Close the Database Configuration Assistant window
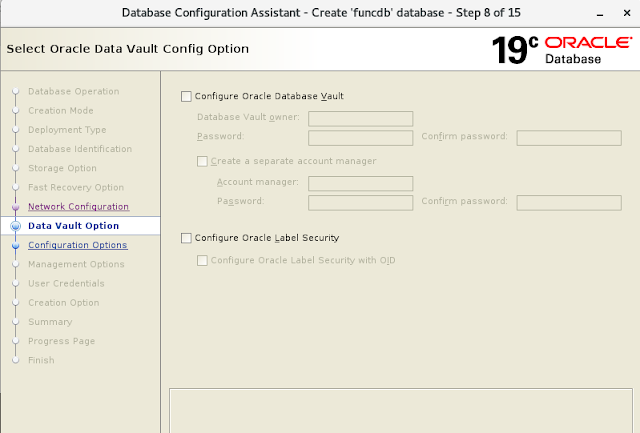 (x=627, y=13)
